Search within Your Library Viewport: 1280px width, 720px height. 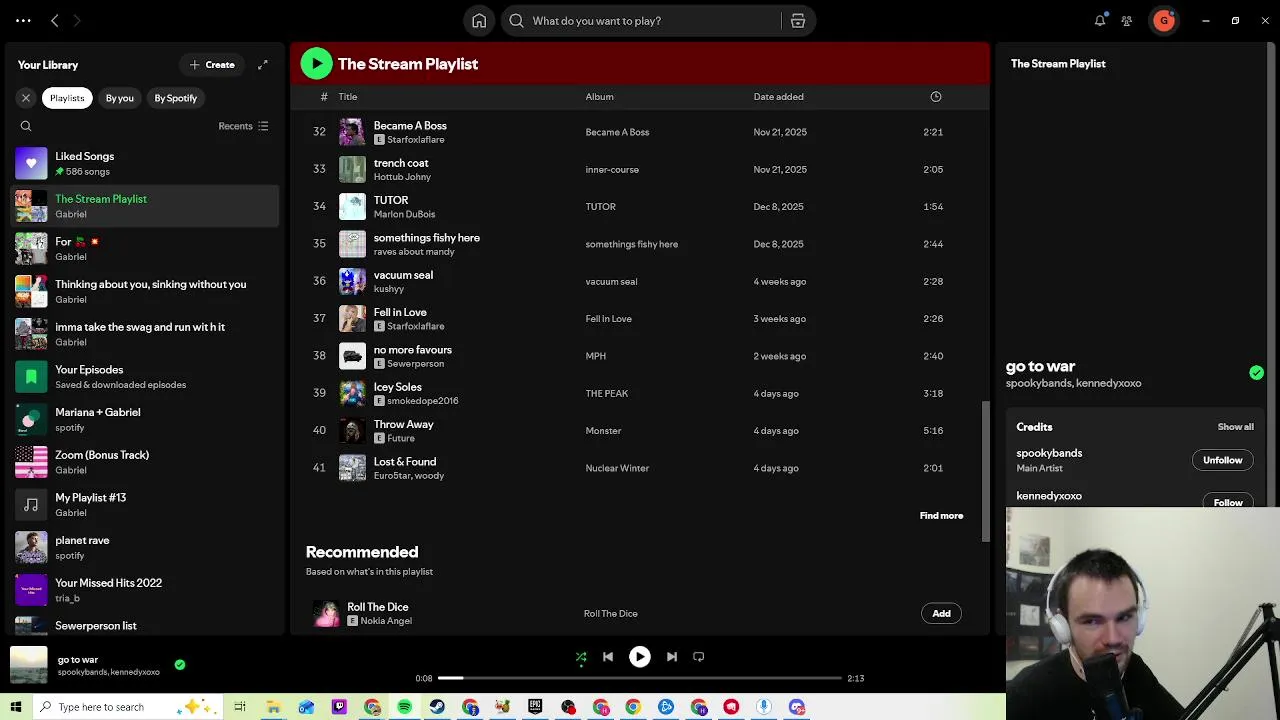point(26,126)
